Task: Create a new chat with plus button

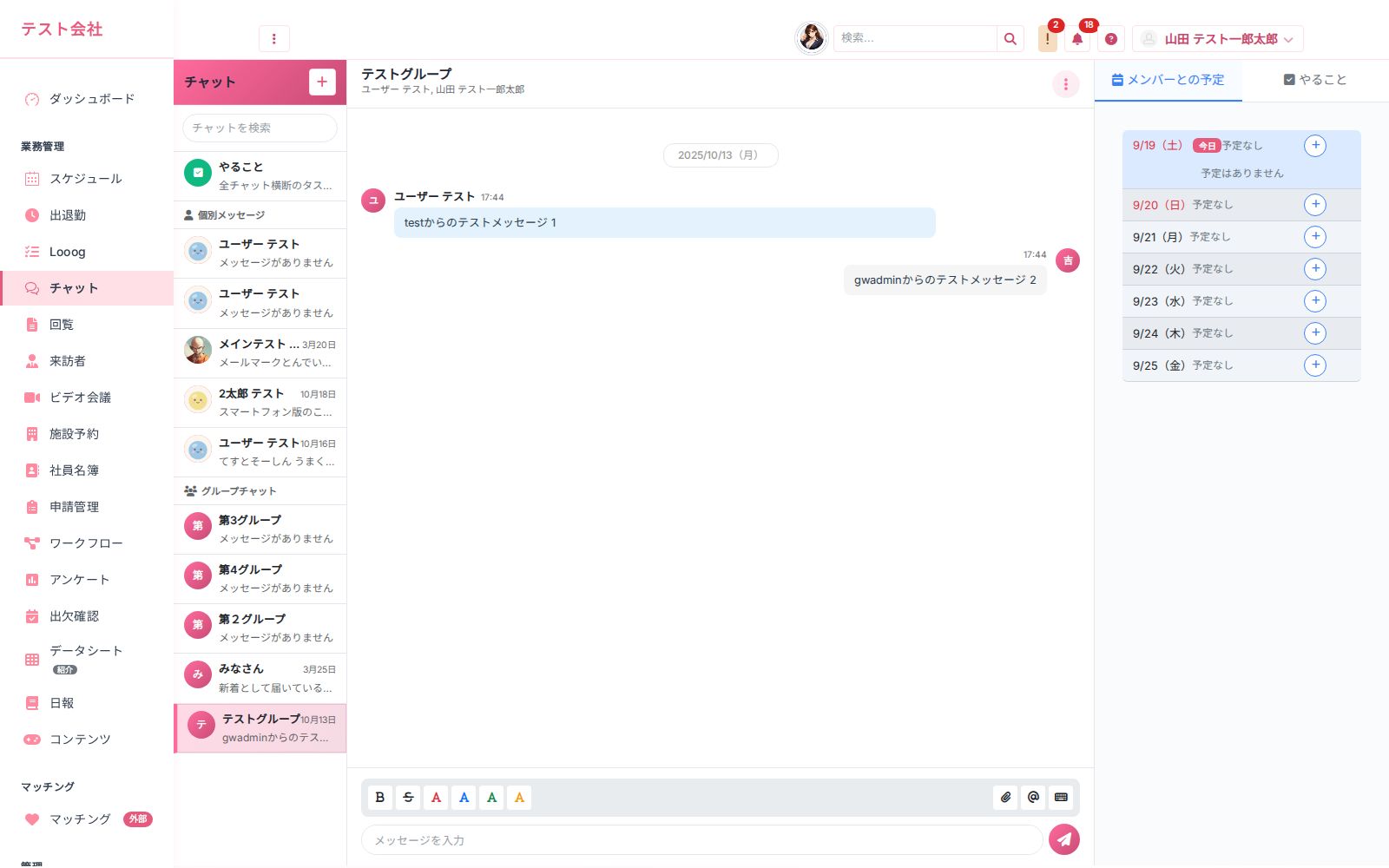Action: [322, 82]
